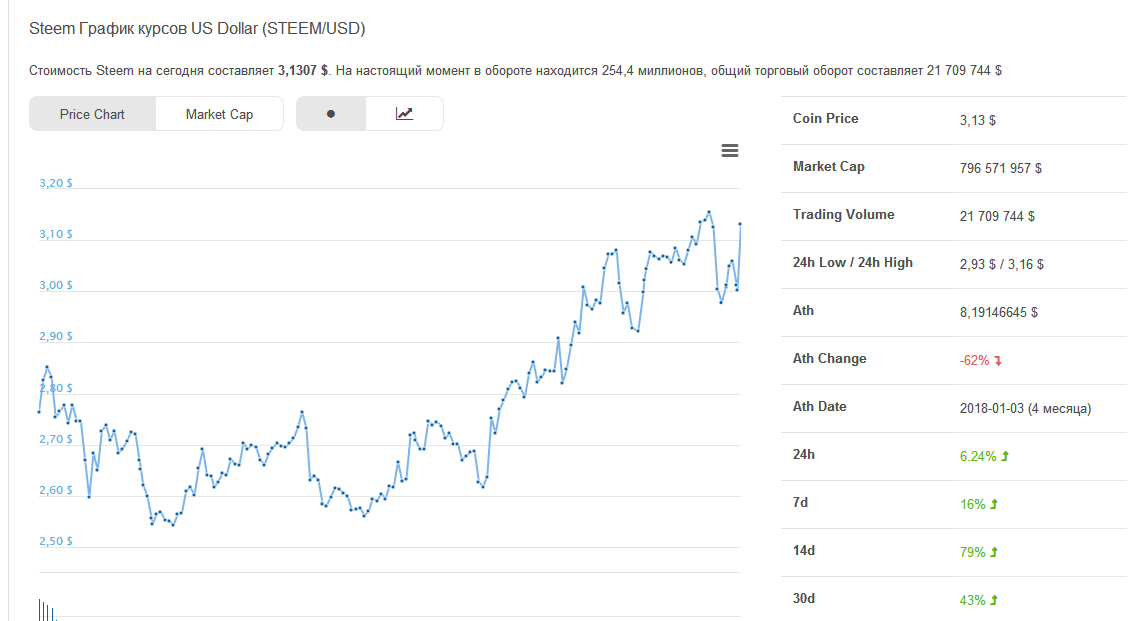
Task: Click the first data point on price line
Action: [x=39, y=412]
